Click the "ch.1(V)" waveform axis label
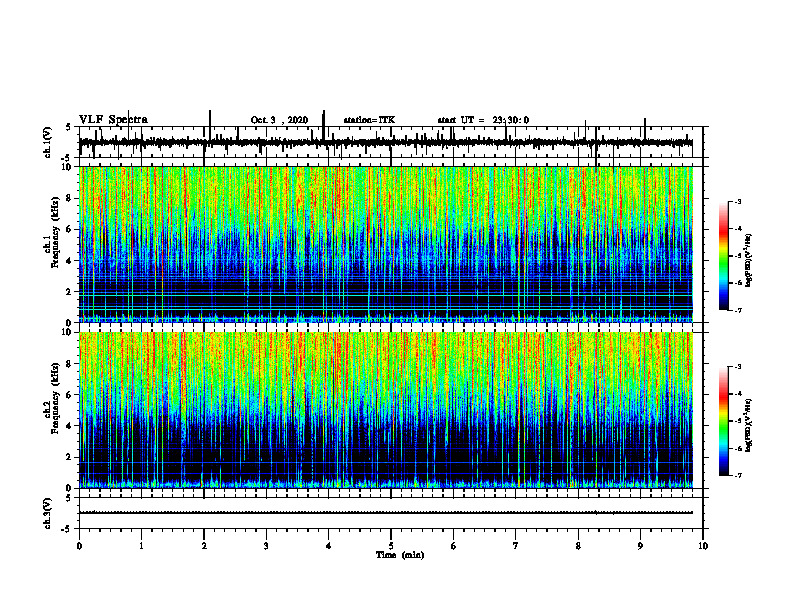The height and width of the screenshot is (612, 792). (x=48, y=142)
